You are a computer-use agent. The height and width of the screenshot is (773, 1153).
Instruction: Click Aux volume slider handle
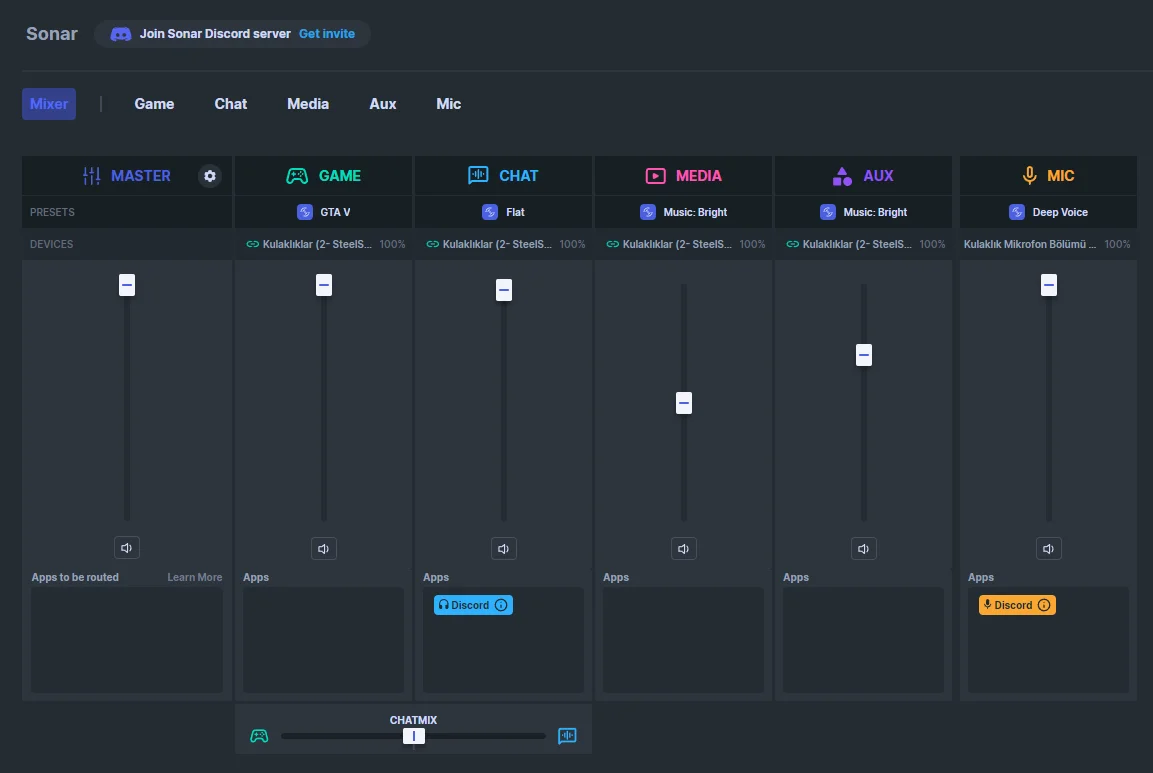point(864,355)
